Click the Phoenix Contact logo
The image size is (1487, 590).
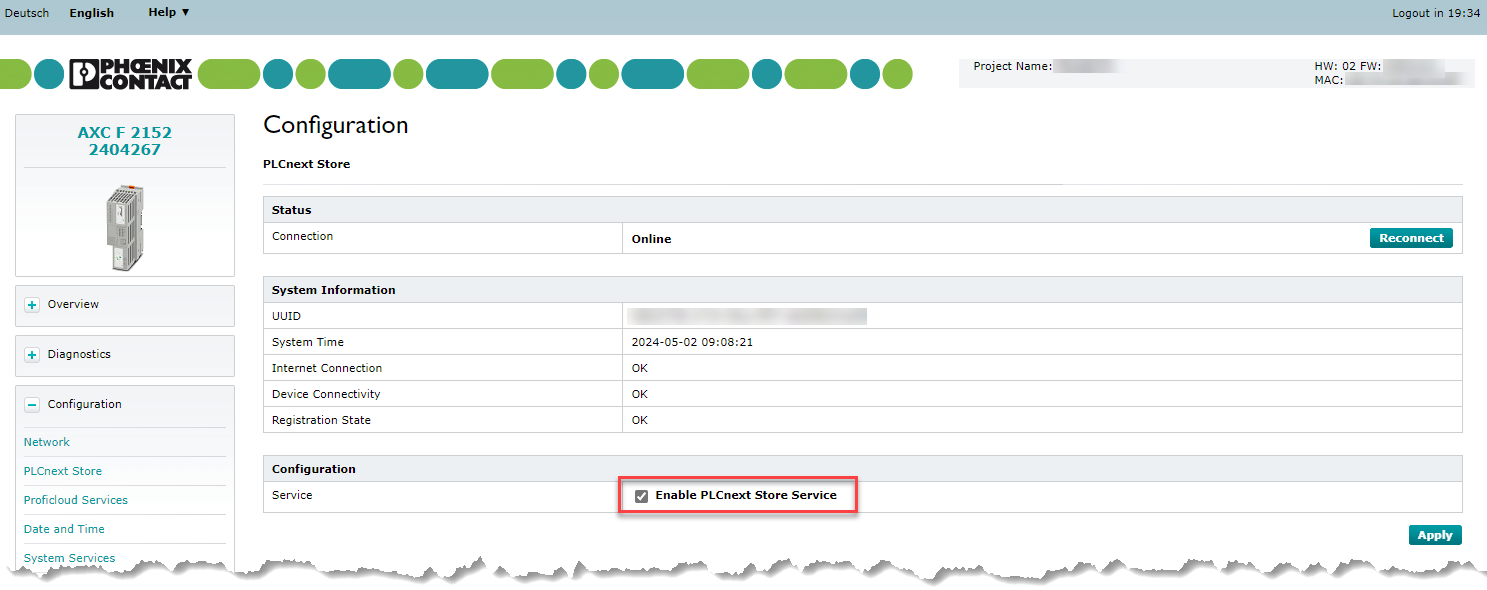pyautogui.click(x=130, y=74)
